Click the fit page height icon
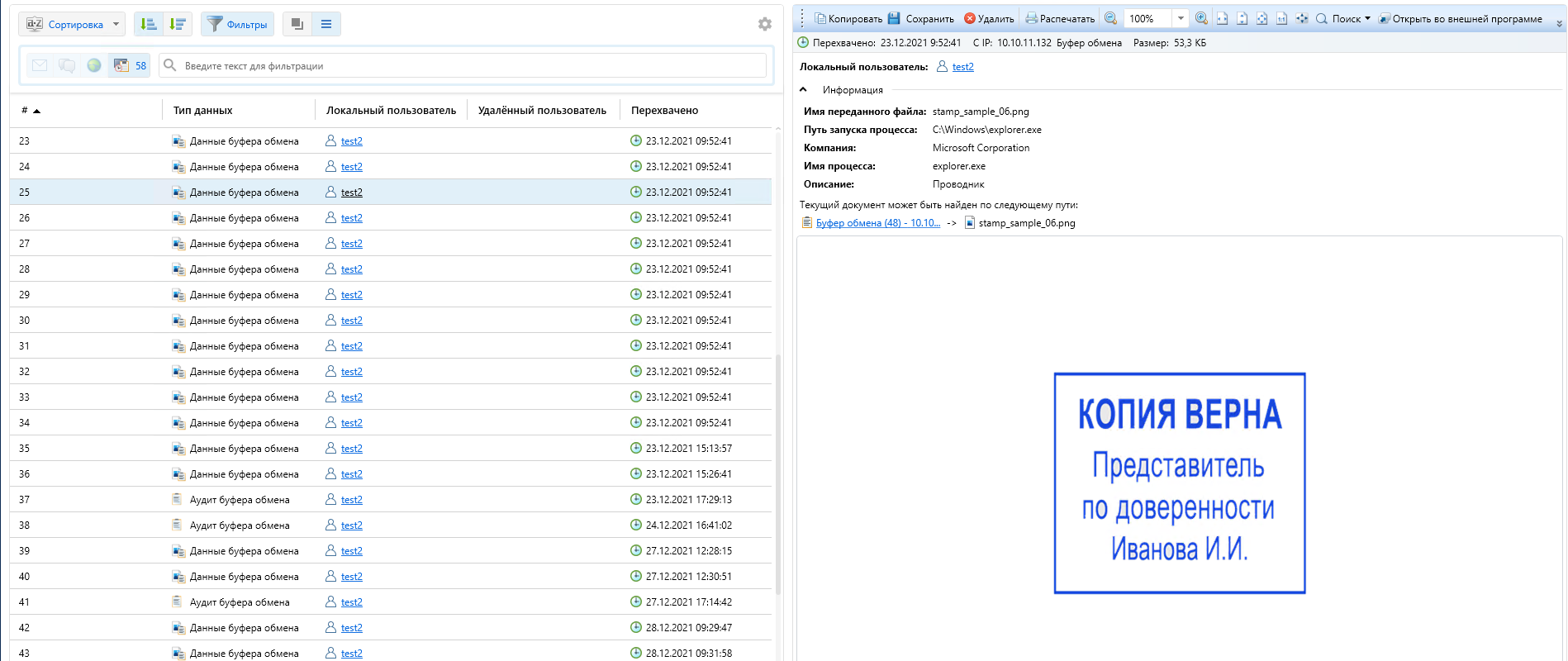Viewport: 1568px width, 661px height. click(1242, 18)
